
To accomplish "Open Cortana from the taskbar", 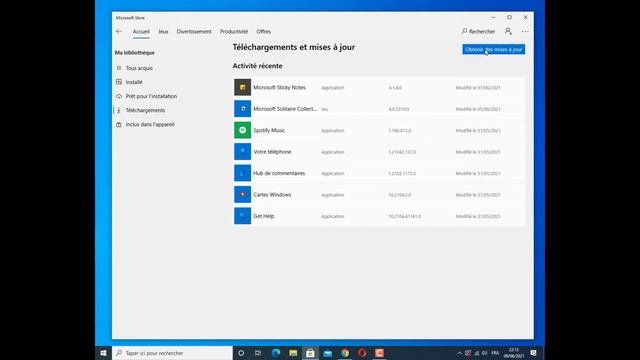I will 241,353.
